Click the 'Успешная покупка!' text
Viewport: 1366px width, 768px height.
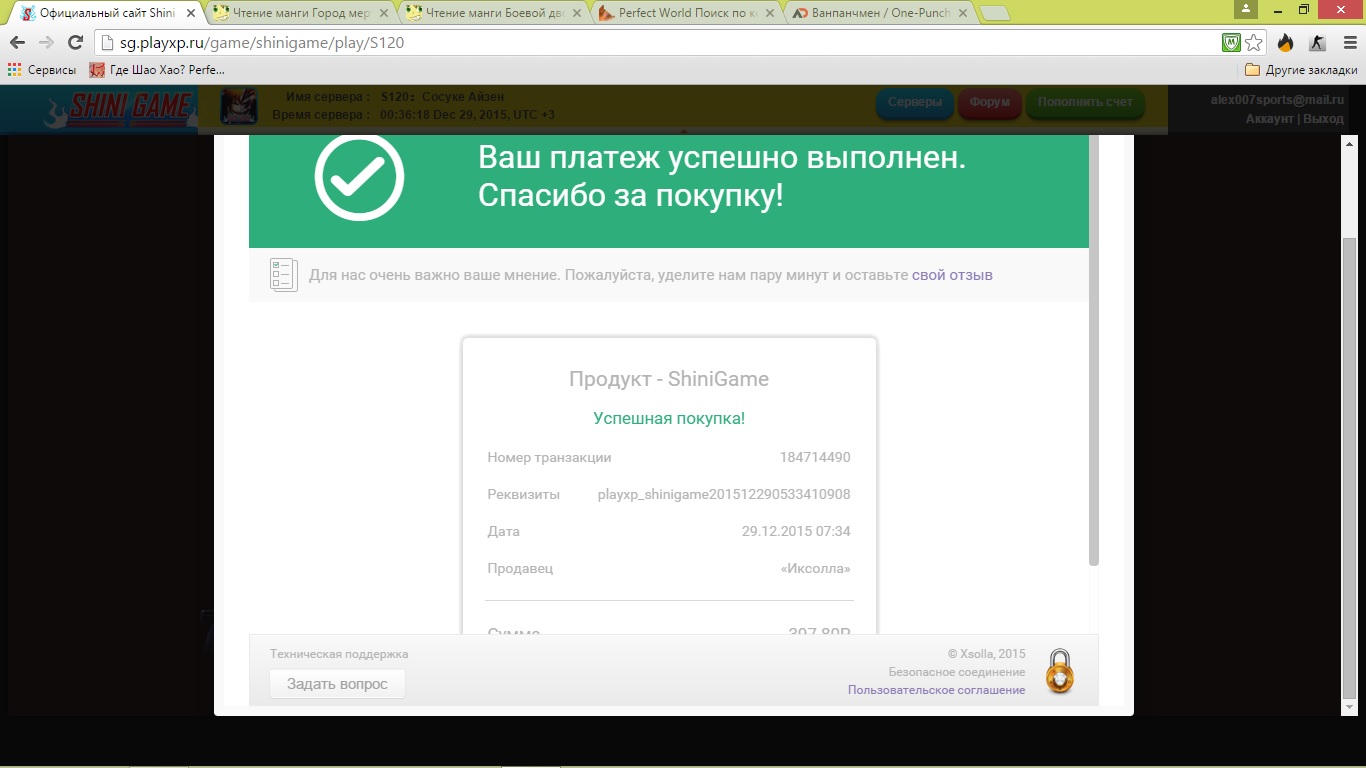[669, 418]
